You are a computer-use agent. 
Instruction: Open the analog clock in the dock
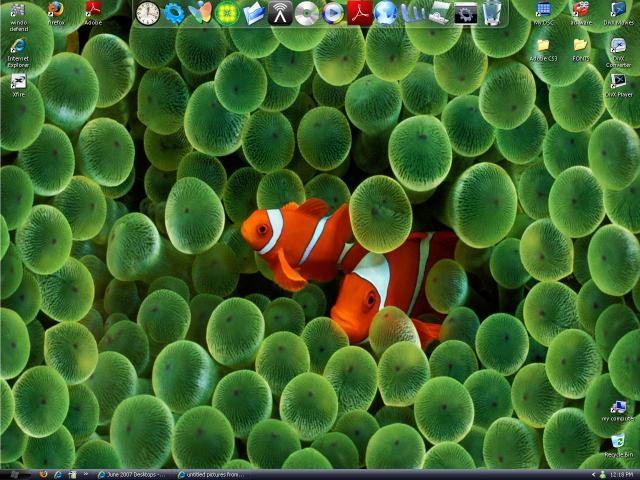(147, 13)
